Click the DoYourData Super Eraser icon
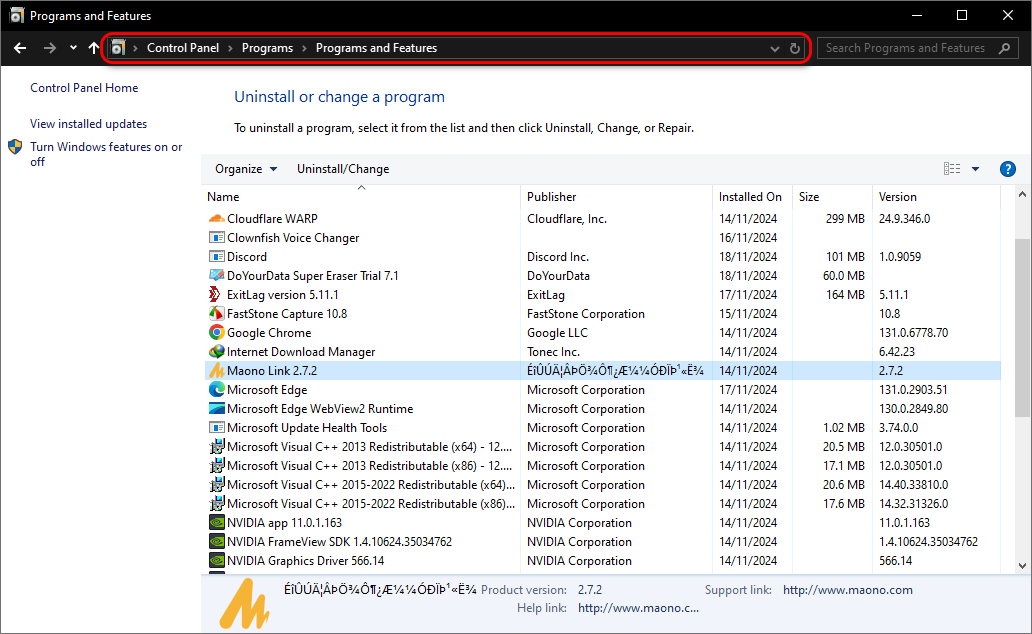Screen dimensions: 1032x634 pos(217,276)
